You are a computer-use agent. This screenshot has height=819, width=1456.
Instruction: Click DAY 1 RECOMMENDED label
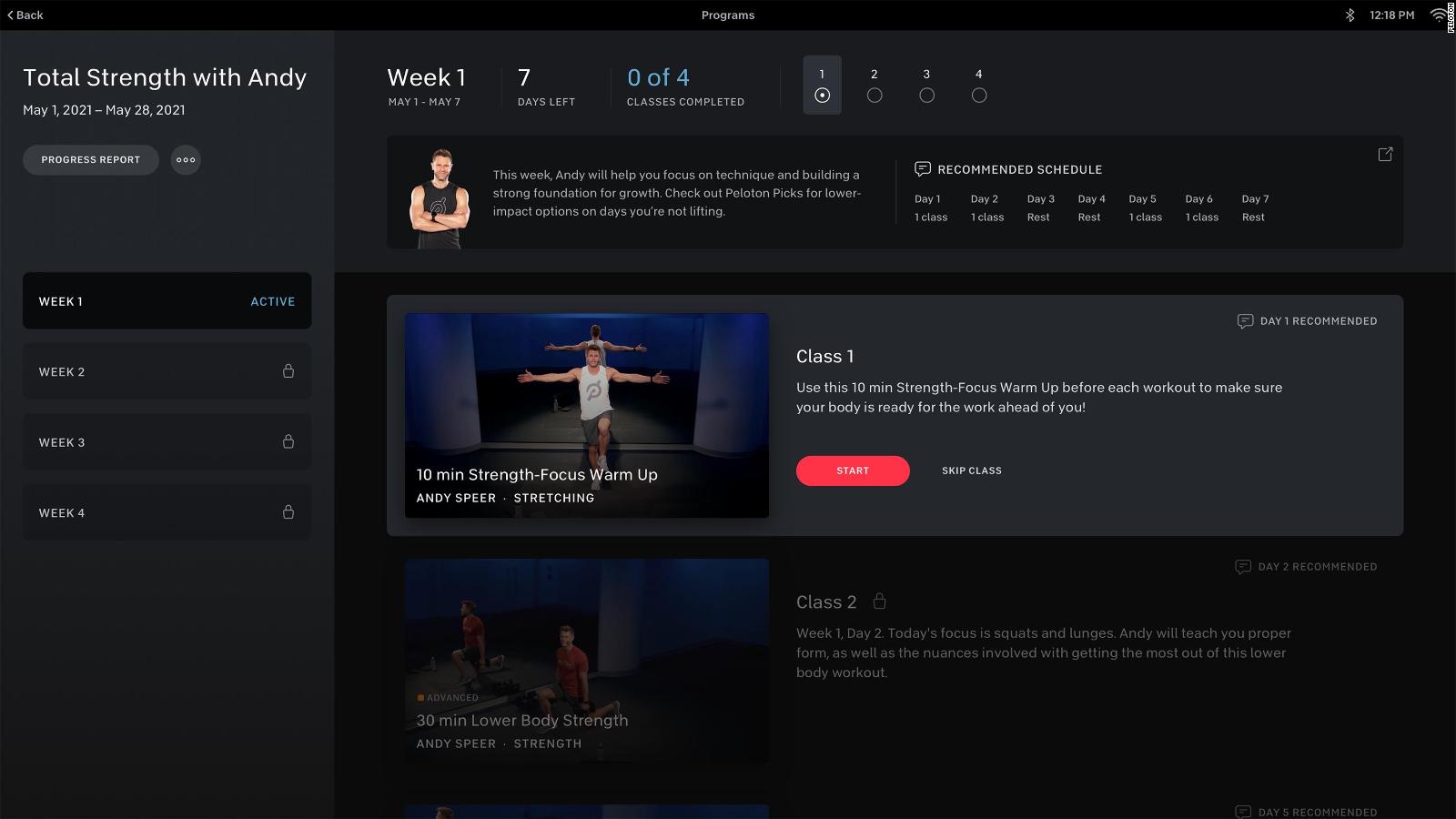click(x=1319, y=321)
